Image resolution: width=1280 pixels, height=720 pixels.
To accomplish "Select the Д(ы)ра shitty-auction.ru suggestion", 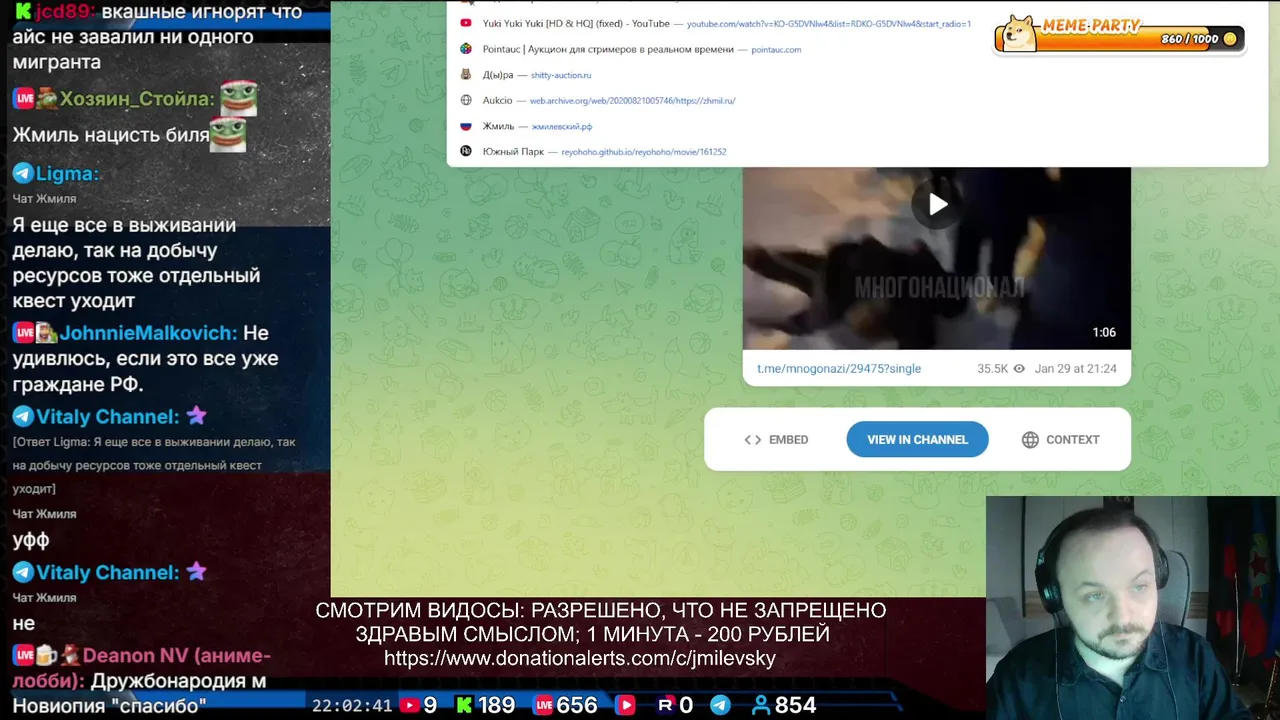I will [857, 75].
